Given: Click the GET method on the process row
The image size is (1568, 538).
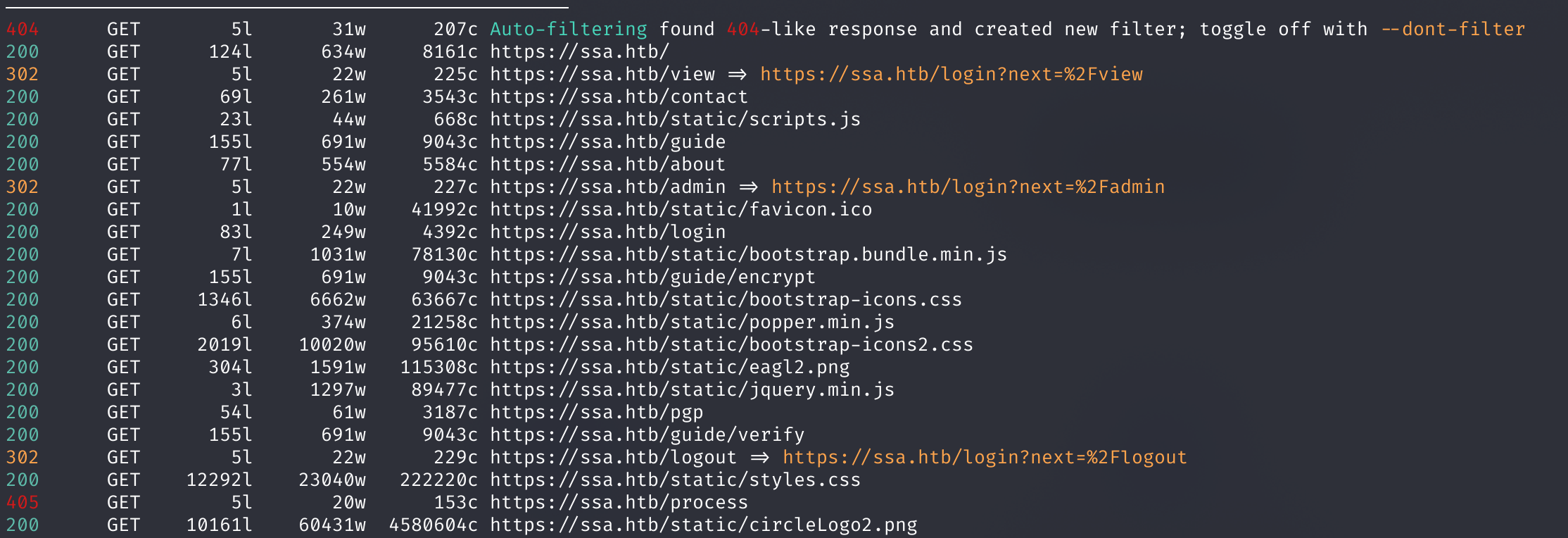Looking at the screenshot, I should pos(124,503).
